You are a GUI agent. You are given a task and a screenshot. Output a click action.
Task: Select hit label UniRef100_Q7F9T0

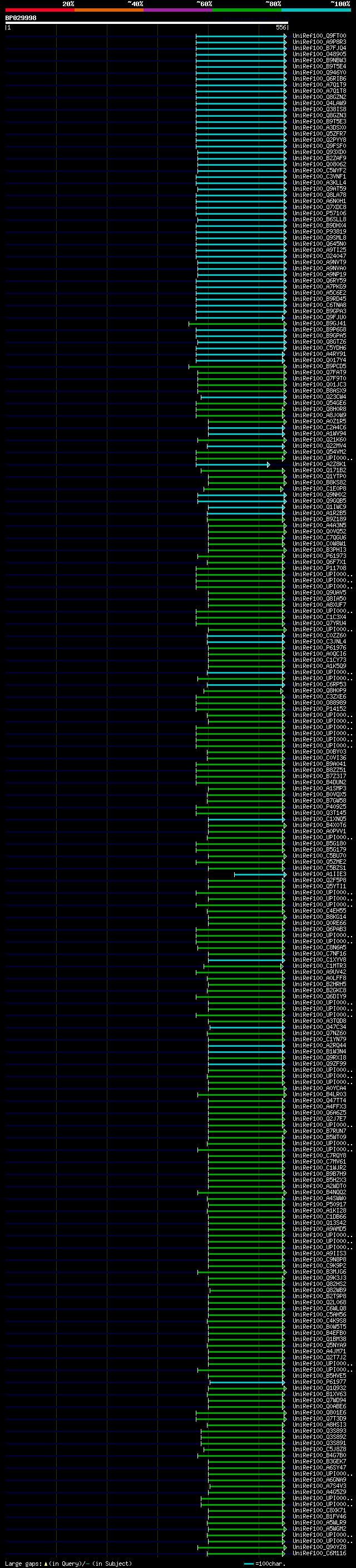[x=319, y=379]
